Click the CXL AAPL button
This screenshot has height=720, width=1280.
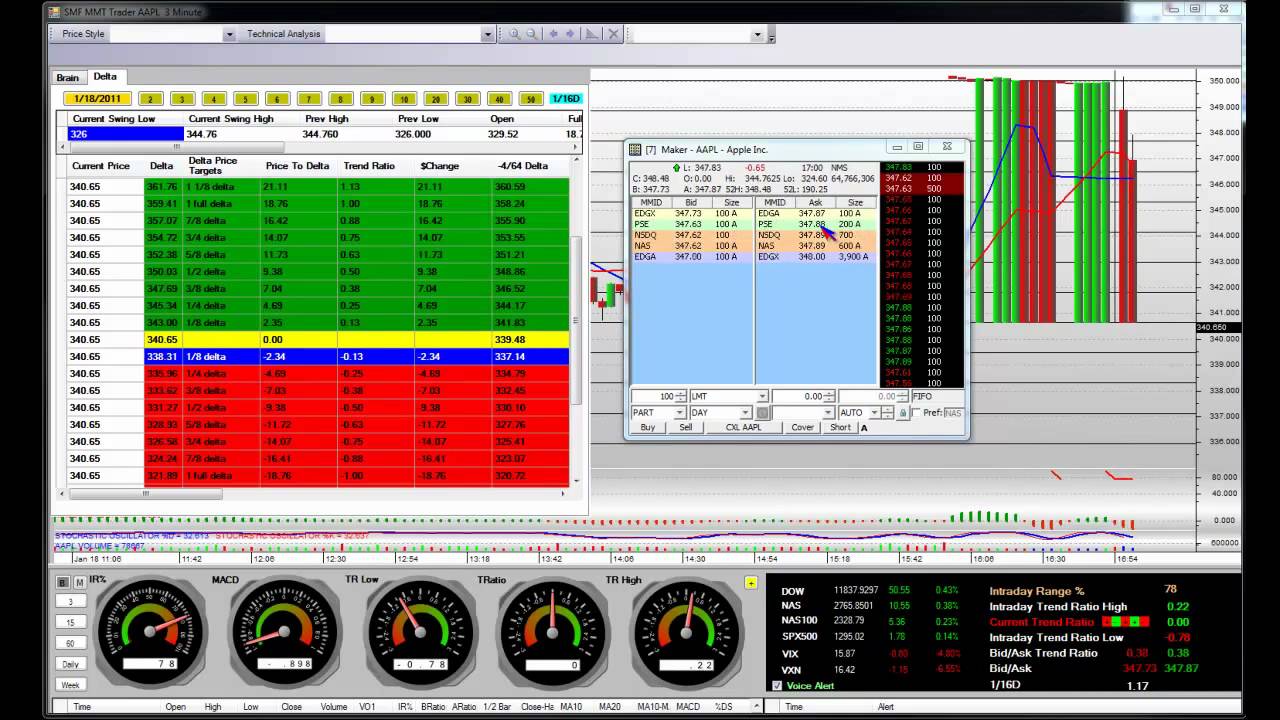point(744,428)
